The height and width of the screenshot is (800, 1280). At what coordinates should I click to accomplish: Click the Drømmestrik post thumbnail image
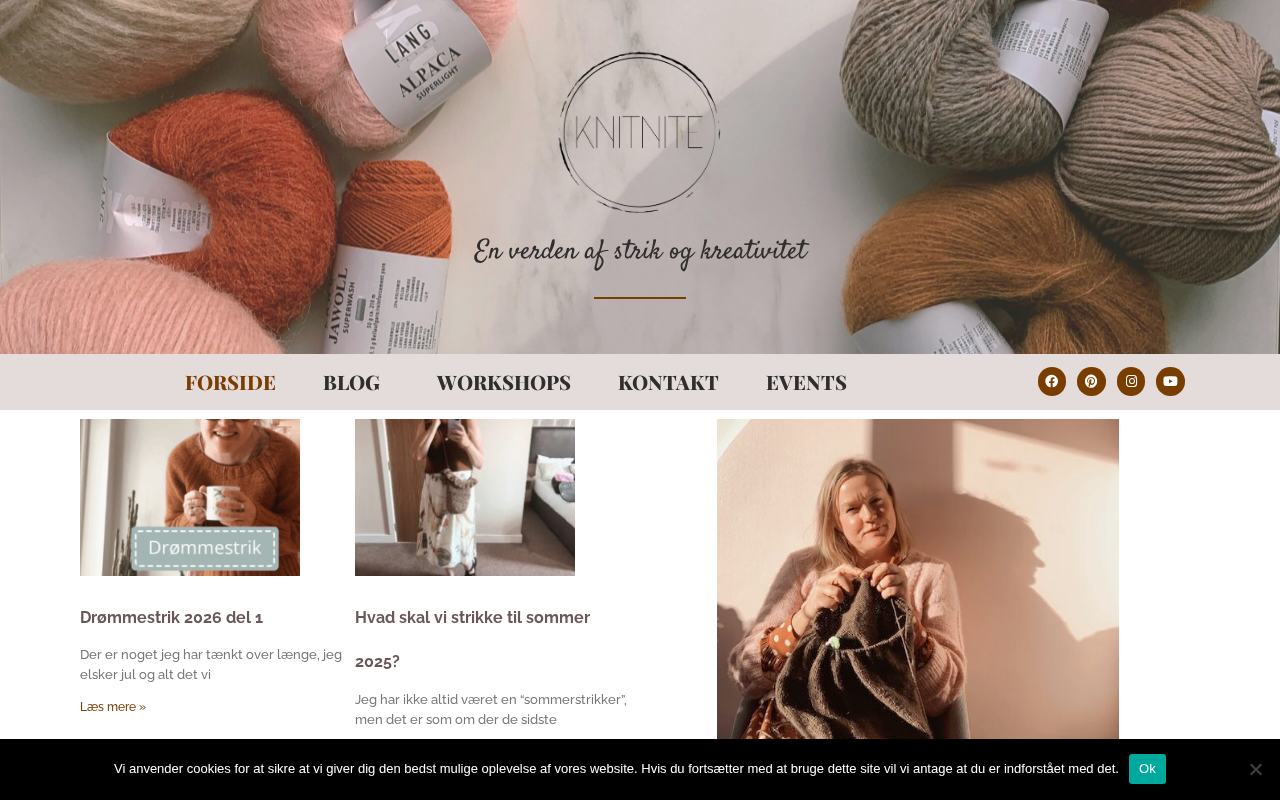(190, 497)
